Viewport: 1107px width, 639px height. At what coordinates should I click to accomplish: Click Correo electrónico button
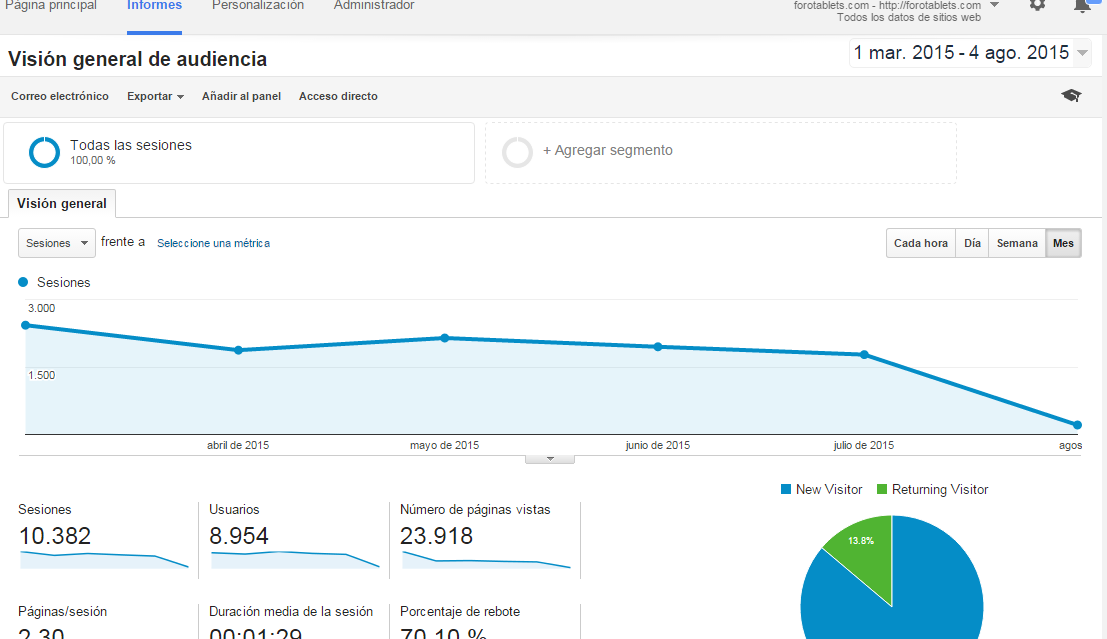click(60, 96)
